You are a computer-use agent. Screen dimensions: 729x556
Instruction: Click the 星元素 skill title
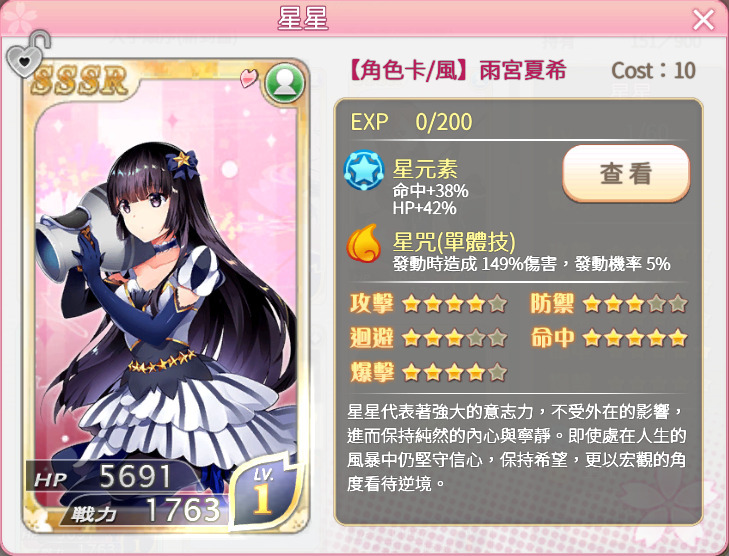pos(425,169)
